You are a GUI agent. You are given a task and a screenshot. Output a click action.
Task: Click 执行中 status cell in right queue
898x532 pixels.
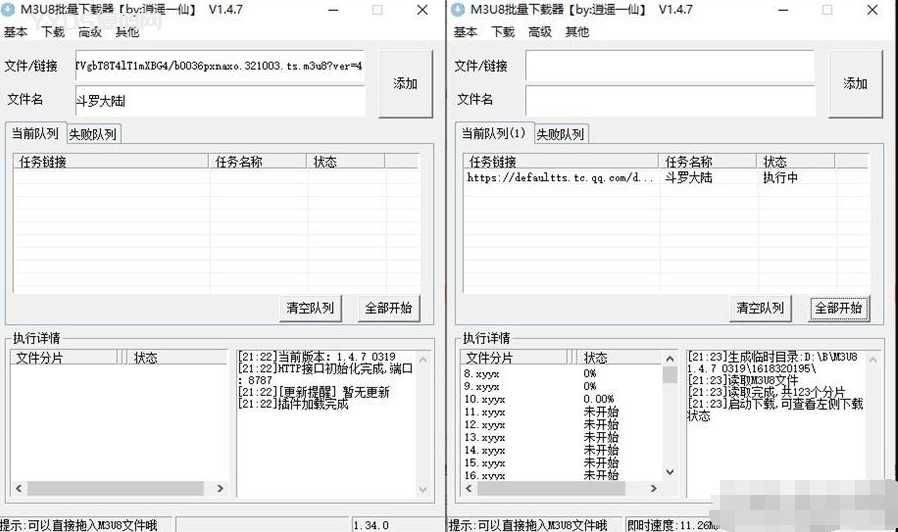pyautogui.click(x=780, y=178)
